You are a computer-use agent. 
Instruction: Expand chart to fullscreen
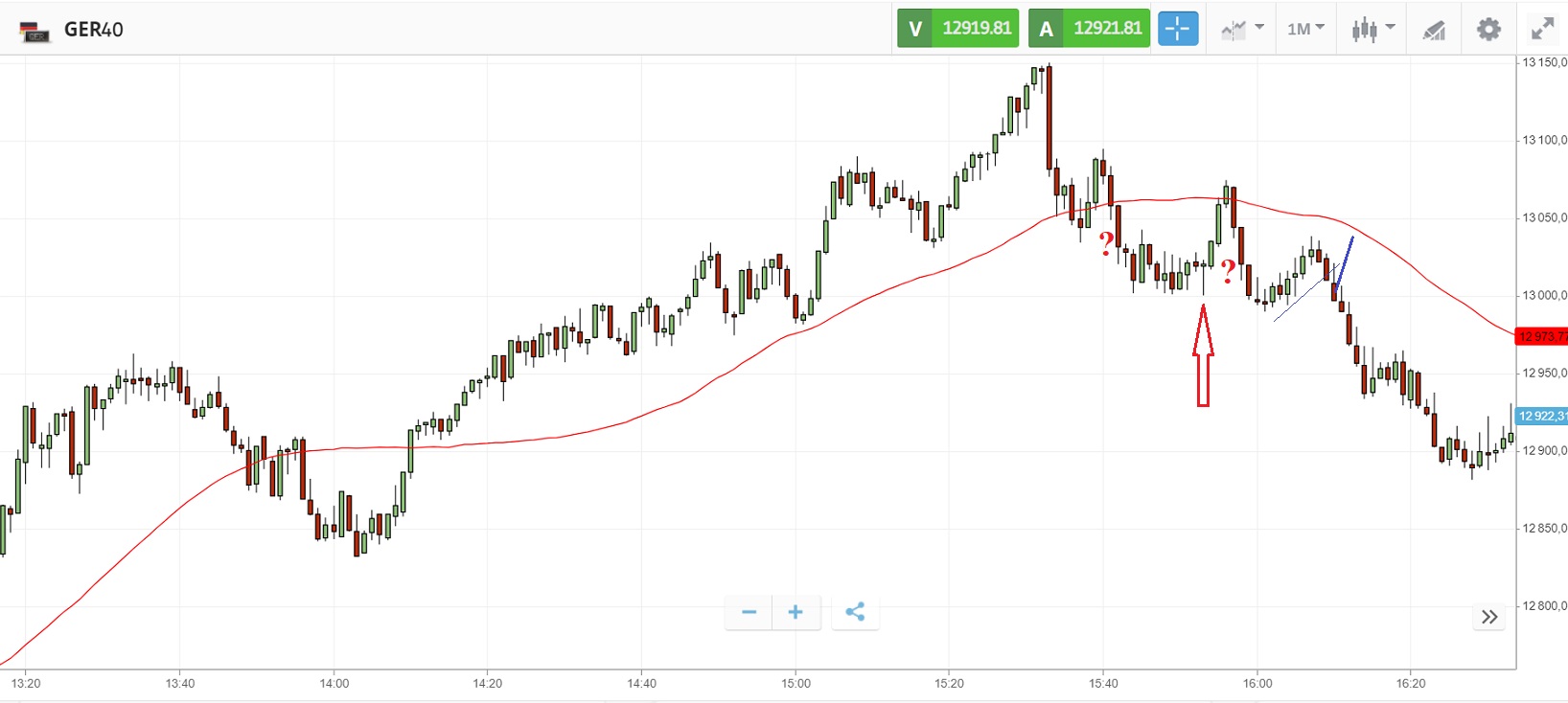click(1542, 29)
